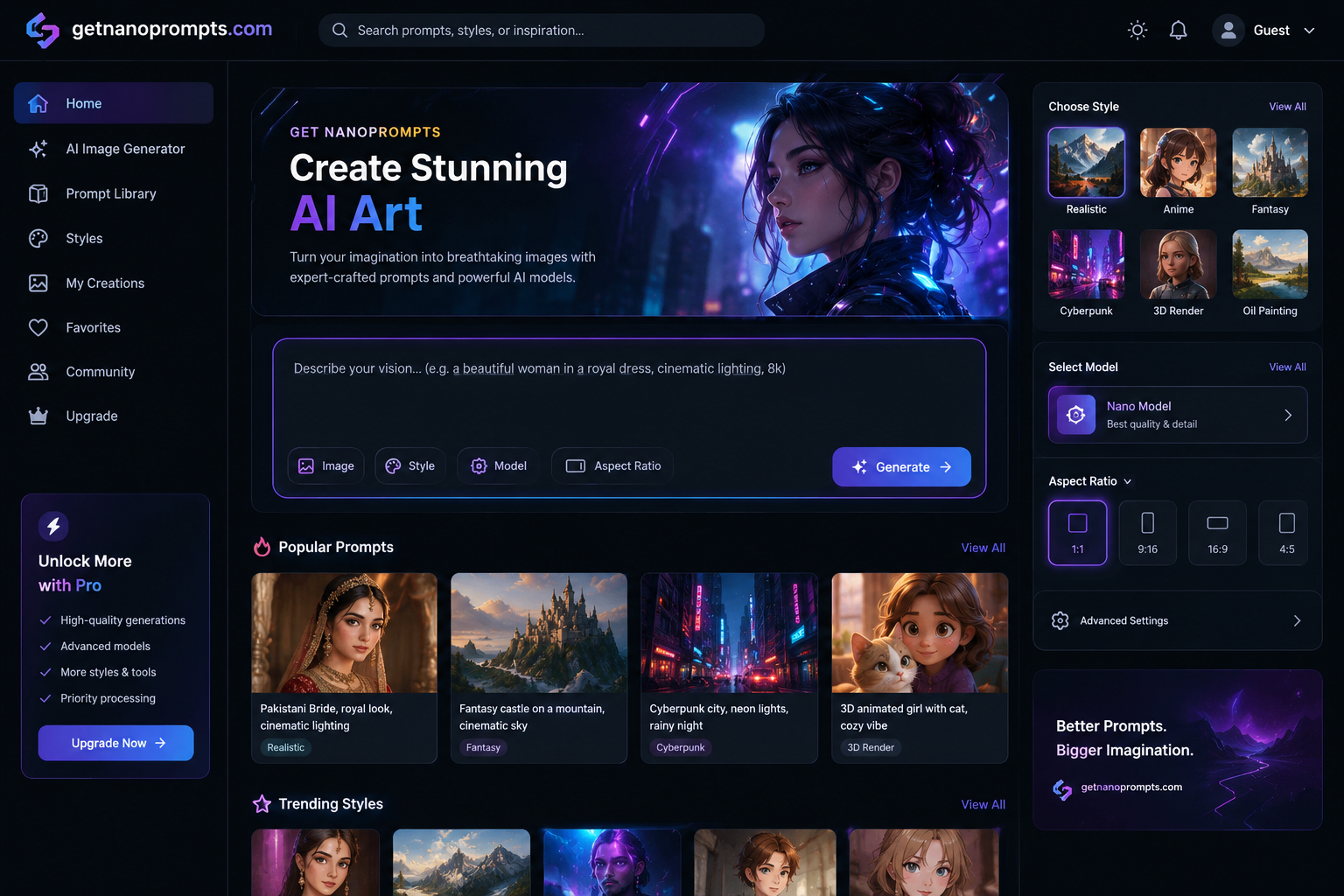Click the getnanoprompts.com logo icon in the header
The image size is (1344, 896).
(42, 30)
